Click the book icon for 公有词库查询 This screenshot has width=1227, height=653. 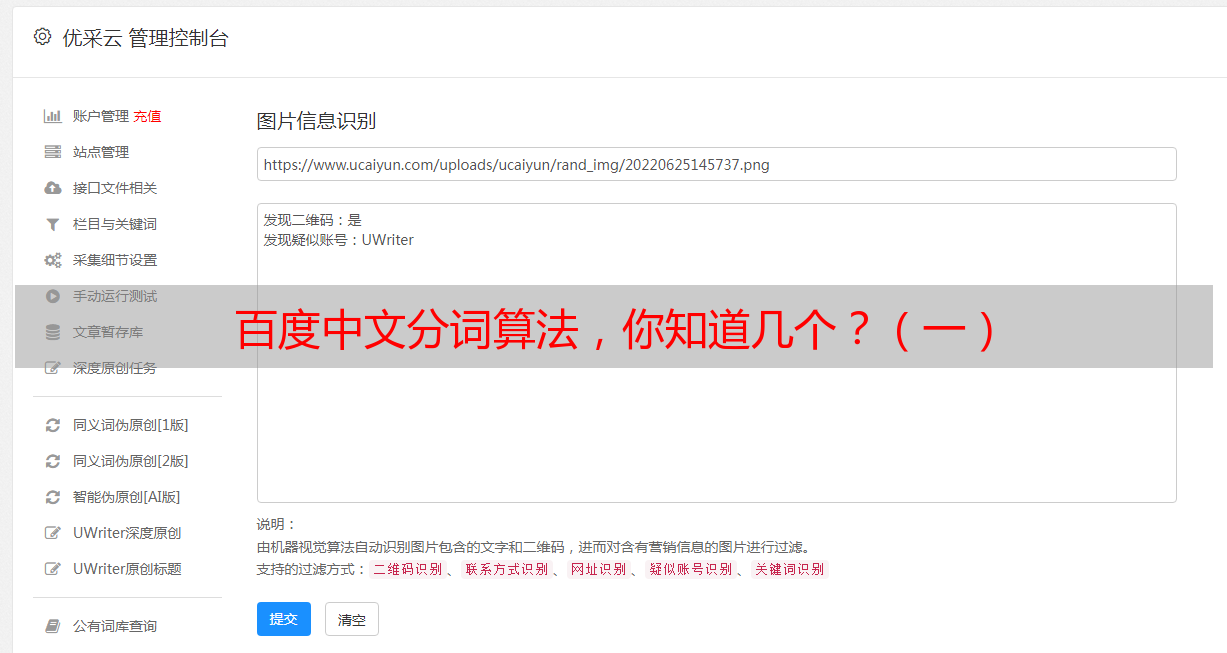pos(53,626)
